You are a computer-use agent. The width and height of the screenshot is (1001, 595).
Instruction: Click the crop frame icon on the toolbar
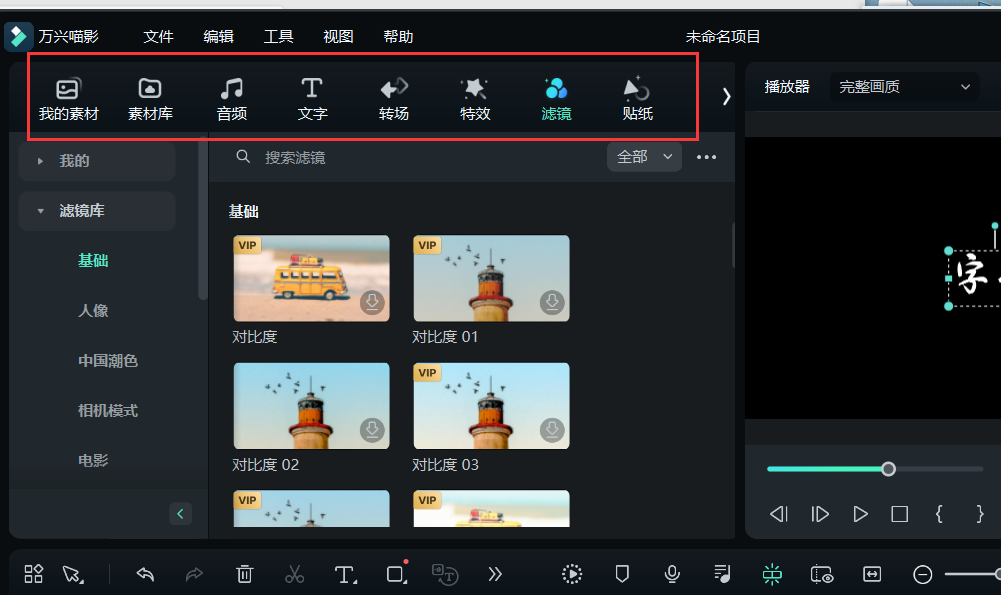click(x=396, y=574)
